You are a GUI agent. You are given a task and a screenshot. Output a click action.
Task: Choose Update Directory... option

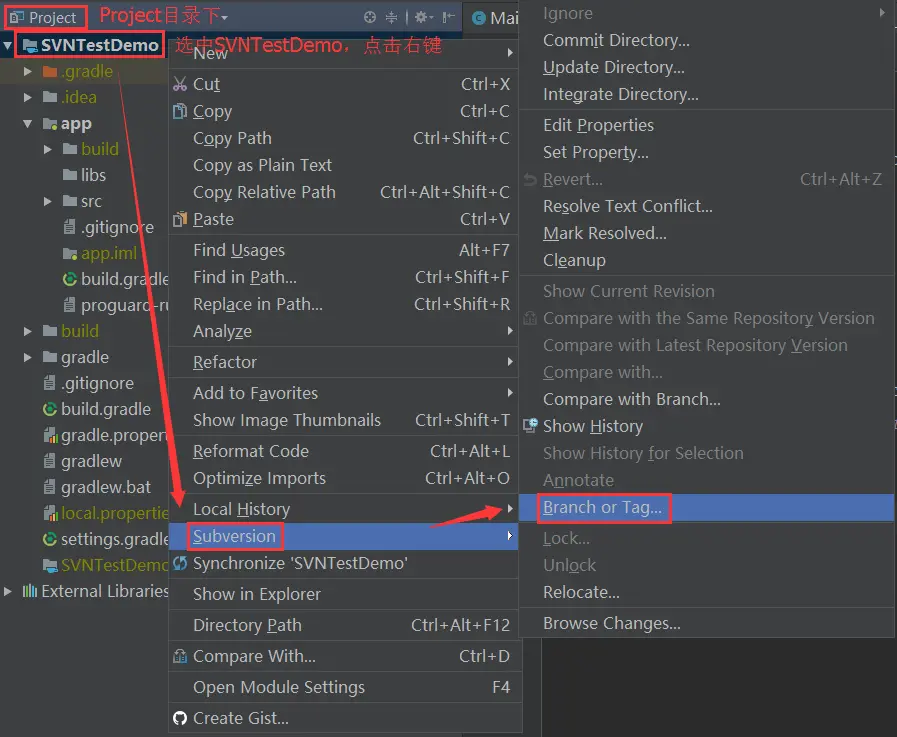(x=707, y=67)
